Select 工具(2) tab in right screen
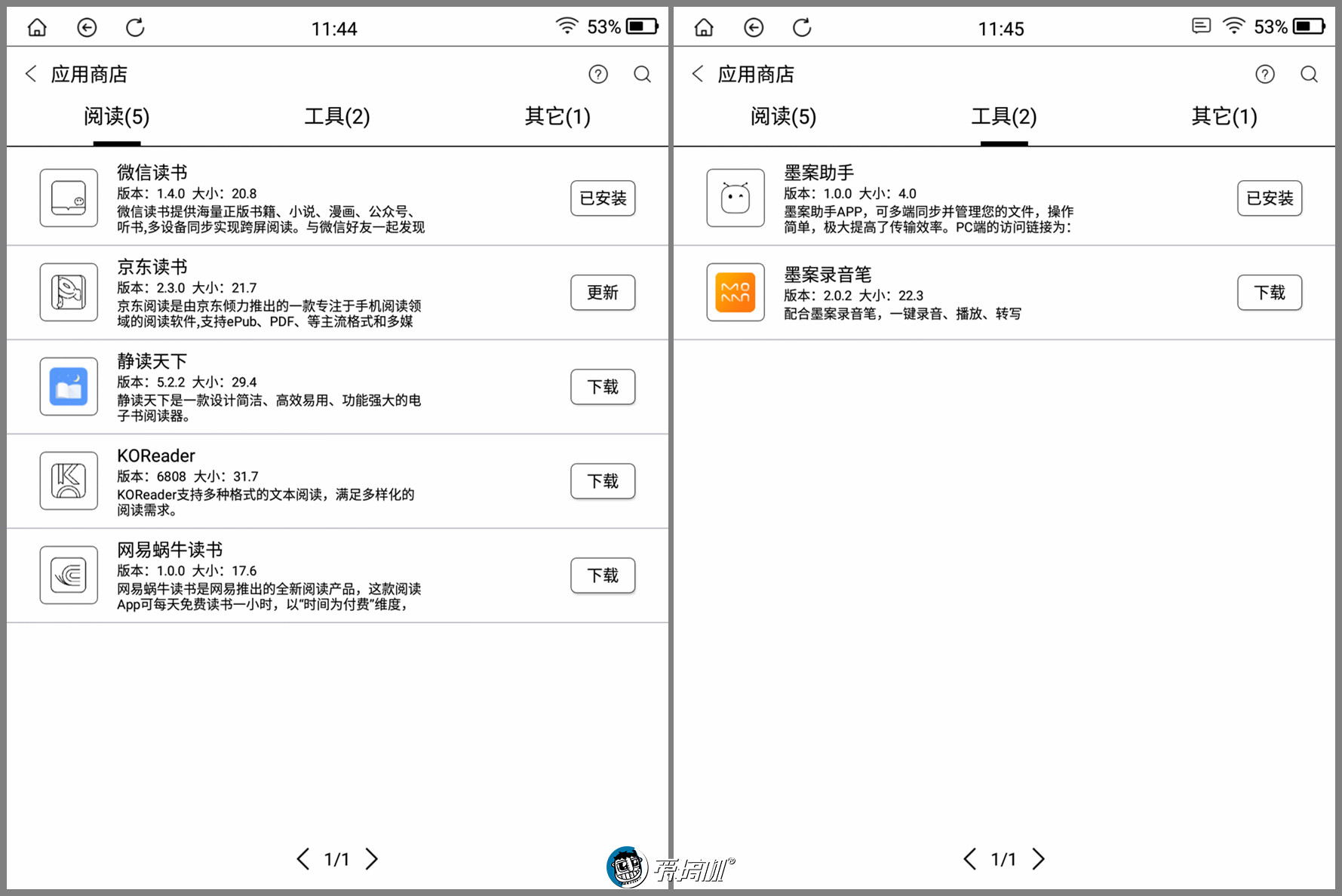This screenshot has width=1342, height=896. point(1004,116)
